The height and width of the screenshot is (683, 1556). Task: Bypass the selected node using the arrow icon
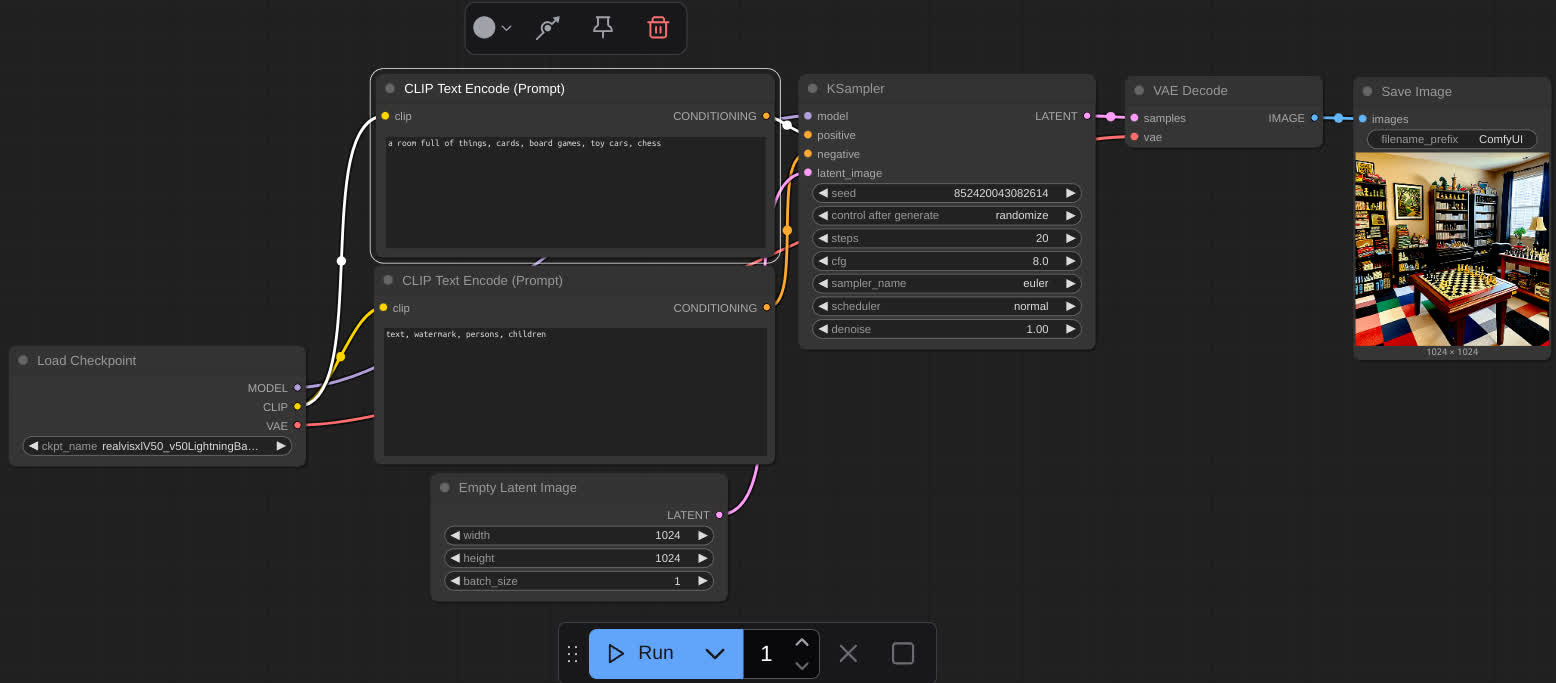click(548, 27)
